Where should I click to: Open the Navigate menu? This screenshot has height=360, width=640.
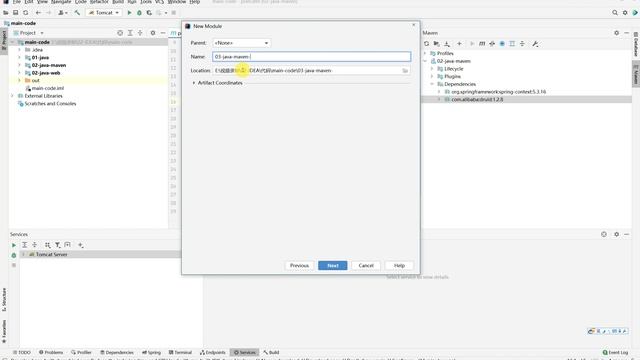click(x=61, y=2)
